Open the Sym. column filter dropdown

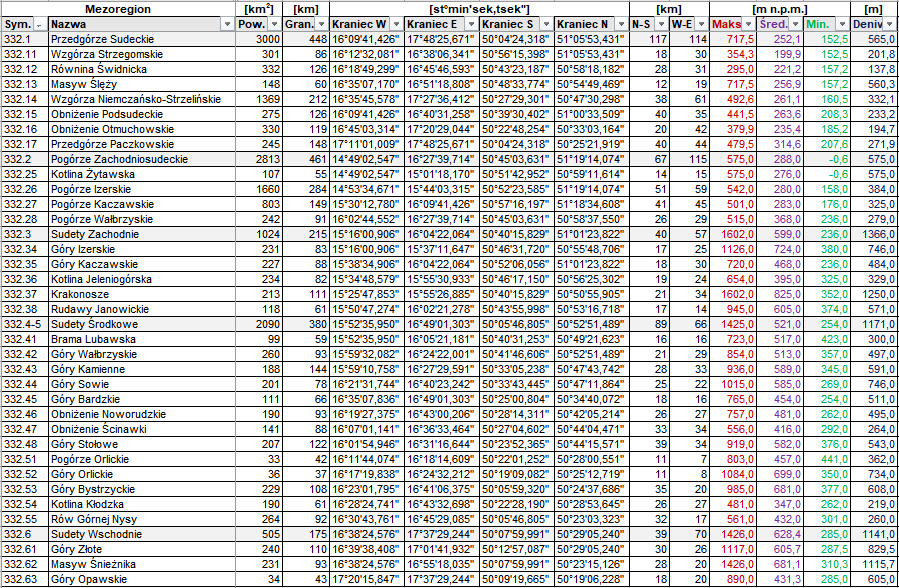coord(39,24)
